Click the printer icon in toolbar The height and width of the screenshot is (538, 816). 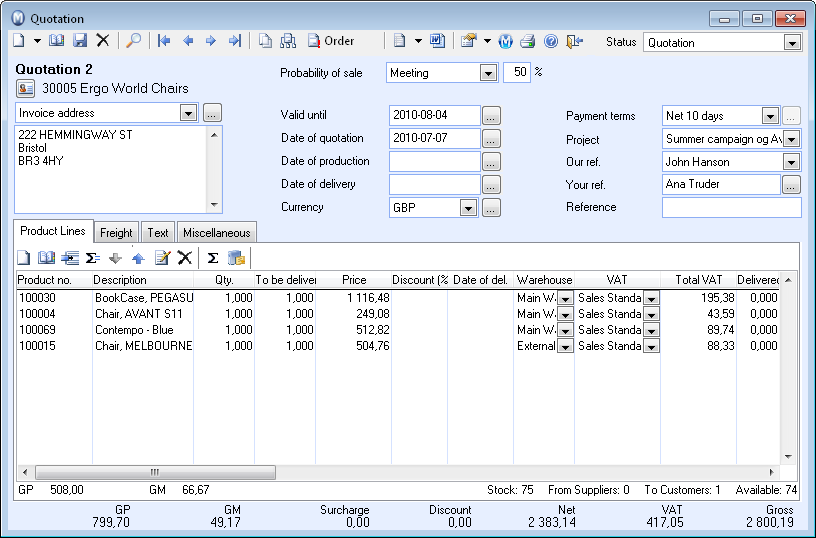tap(527, 41)
